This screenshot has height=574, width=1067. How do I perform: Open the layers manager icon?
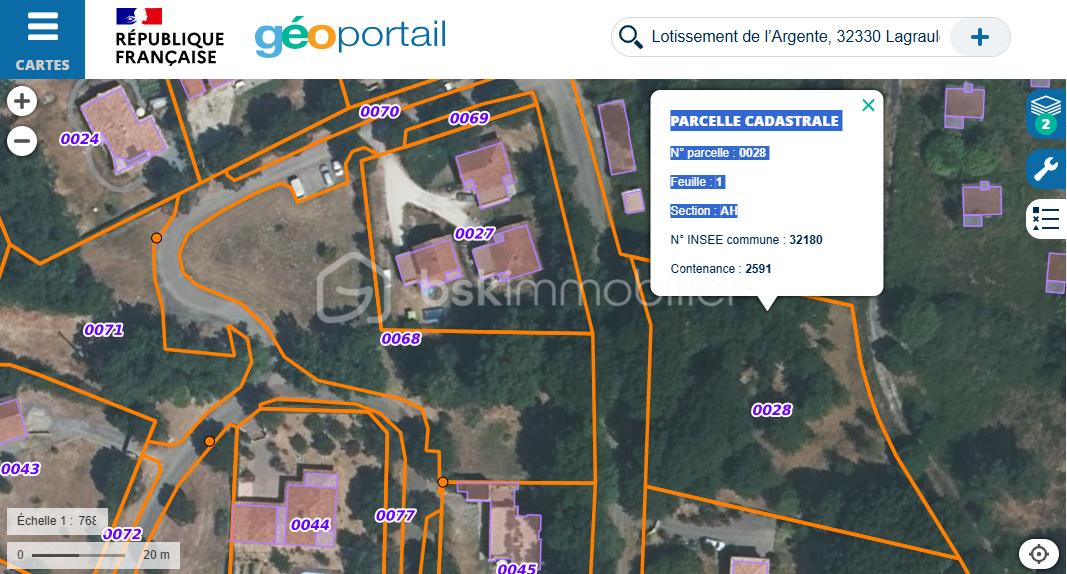coord(1045,112)
